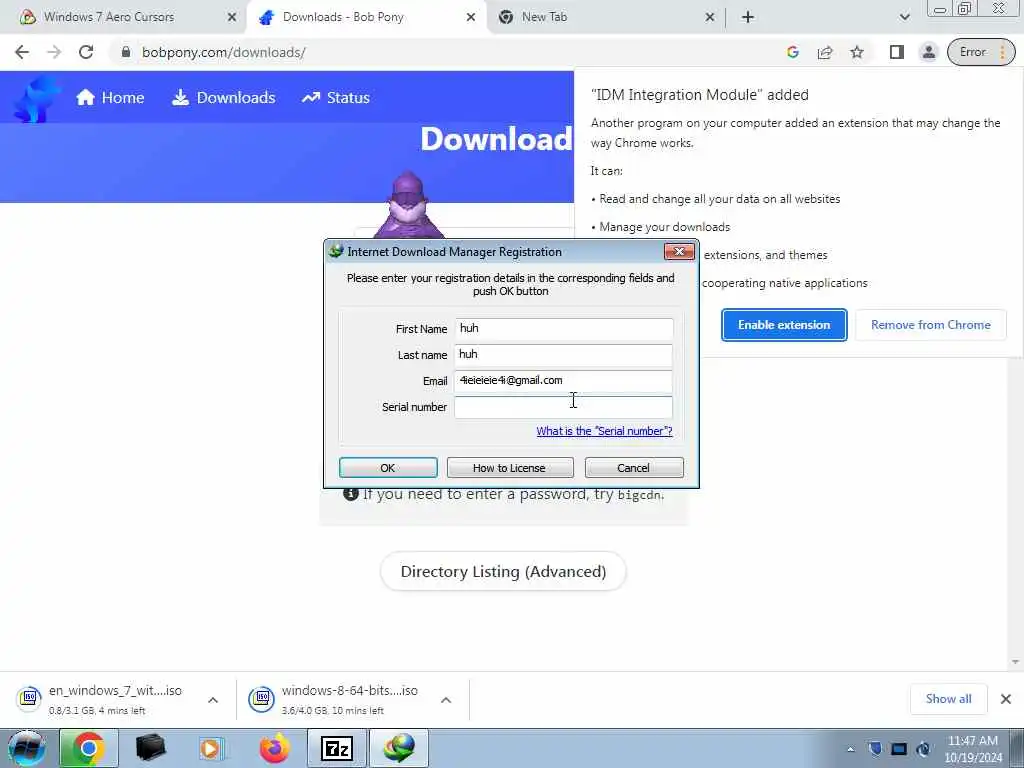Viewport: 1024px width, 768px height.
Task: Share this page via the share icon
Action: (825, 52)
